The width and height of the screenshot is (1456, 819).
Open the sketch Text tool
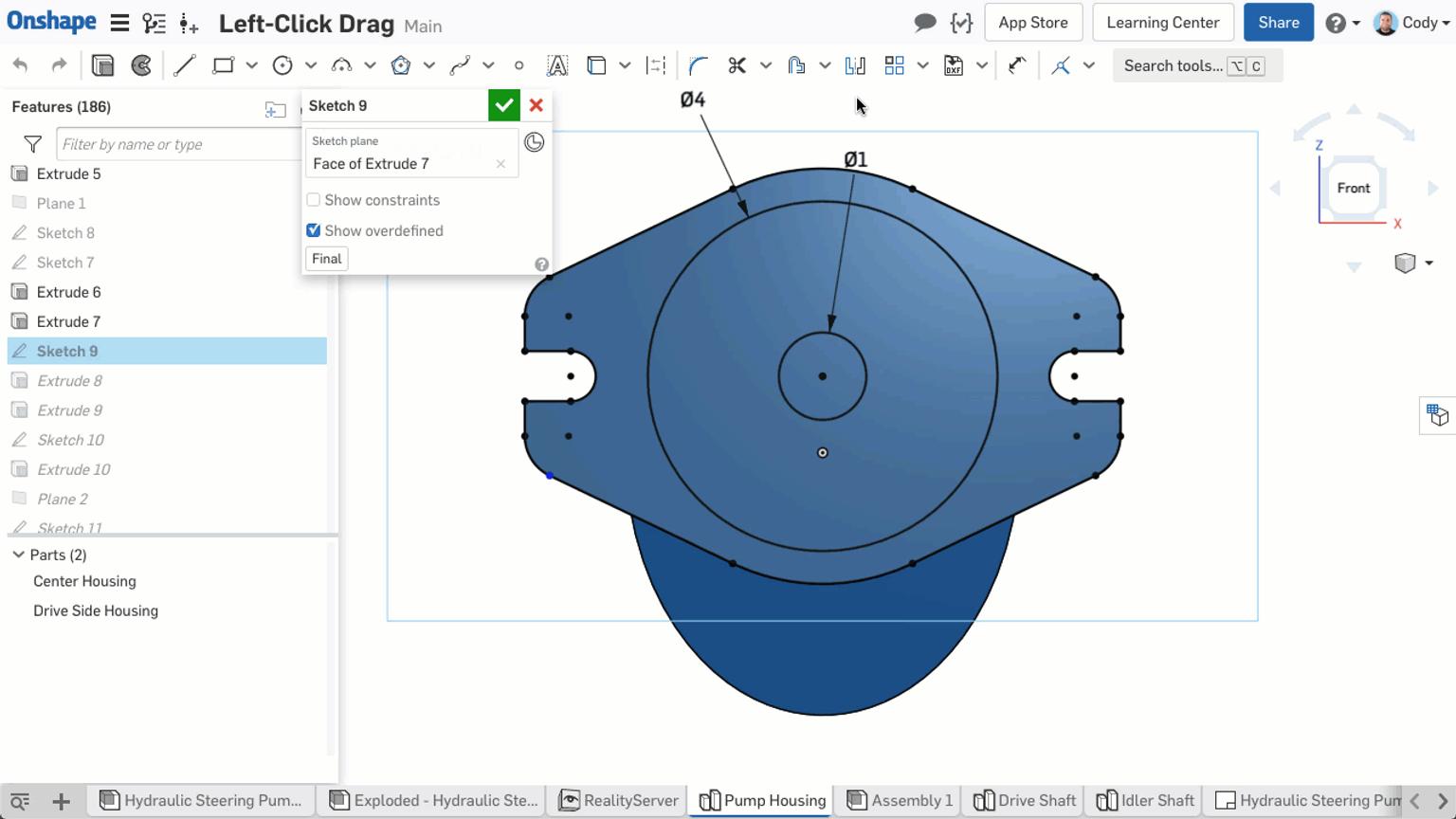point(557,64)
